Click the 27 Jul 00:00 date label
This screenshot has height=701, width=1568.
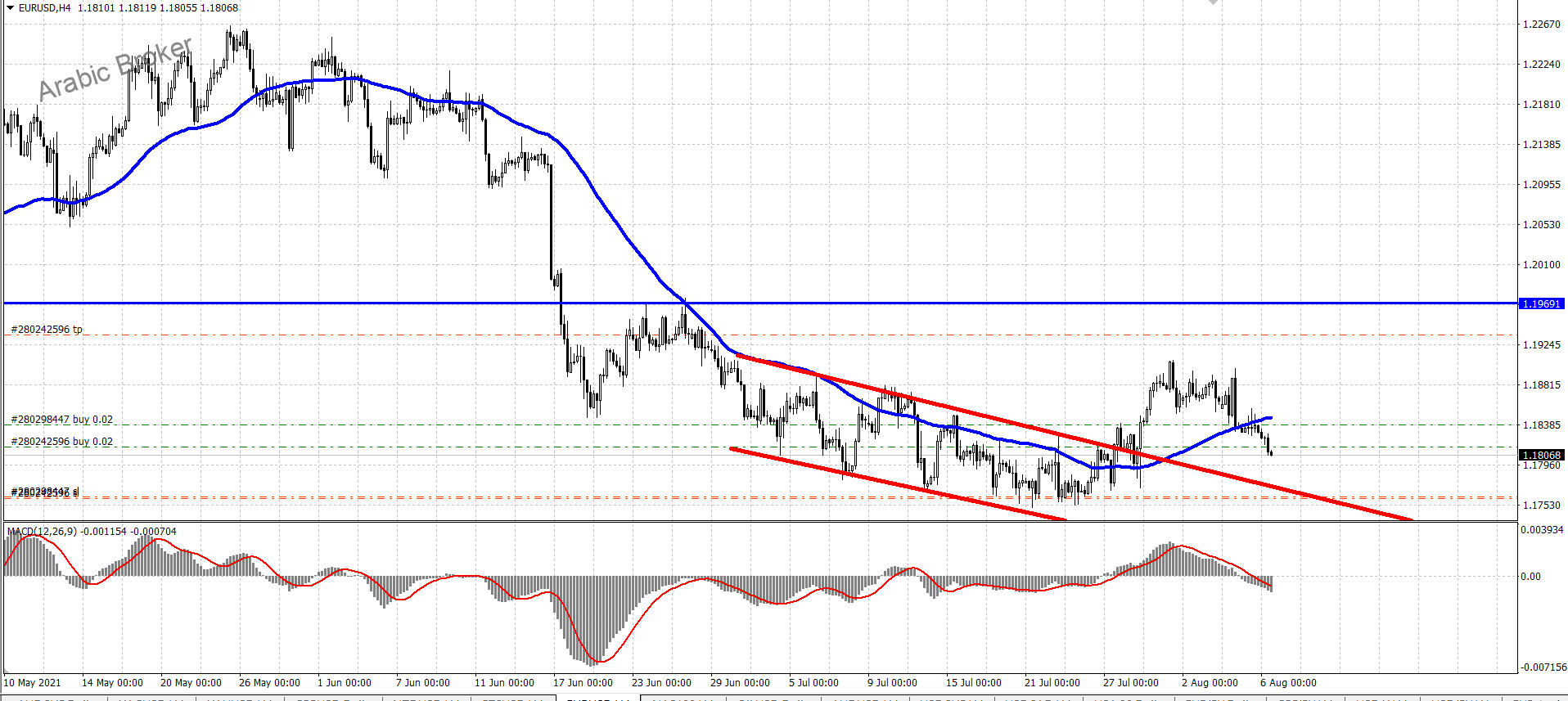pyautogui.click(x=1131, y=683)
